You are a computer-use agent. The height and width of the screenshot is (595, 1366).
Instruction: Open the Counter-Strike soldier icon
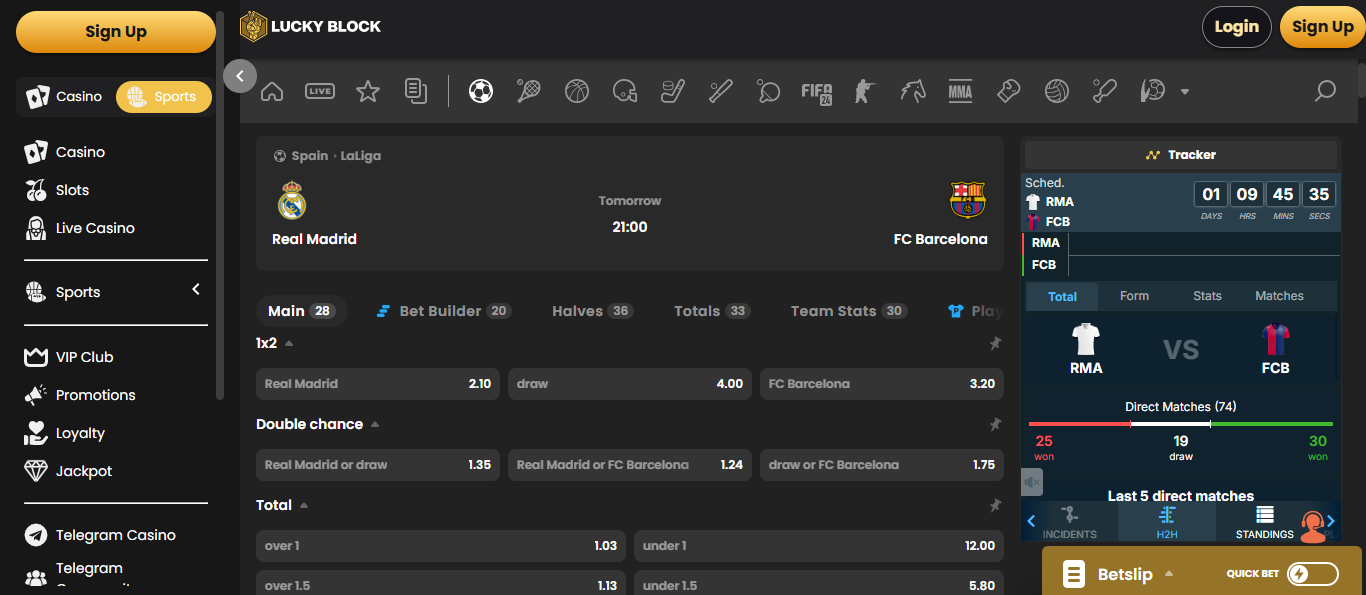864,92
